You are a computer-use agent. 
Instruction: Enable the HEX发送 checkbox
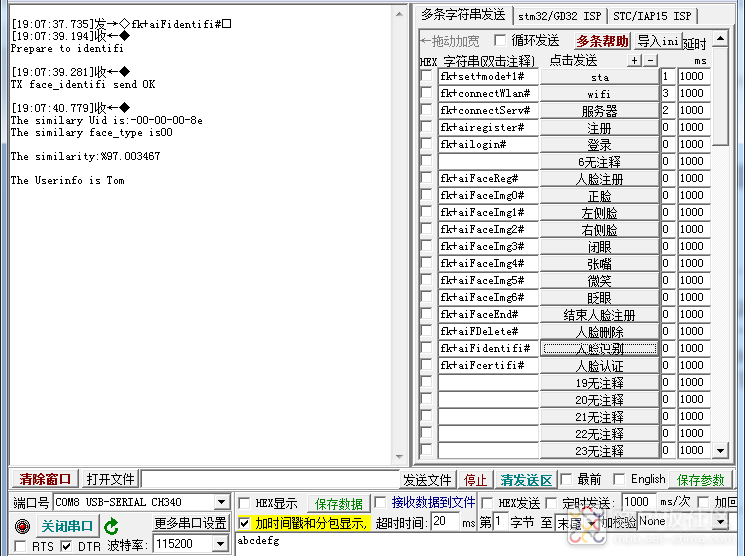(487, 503)
